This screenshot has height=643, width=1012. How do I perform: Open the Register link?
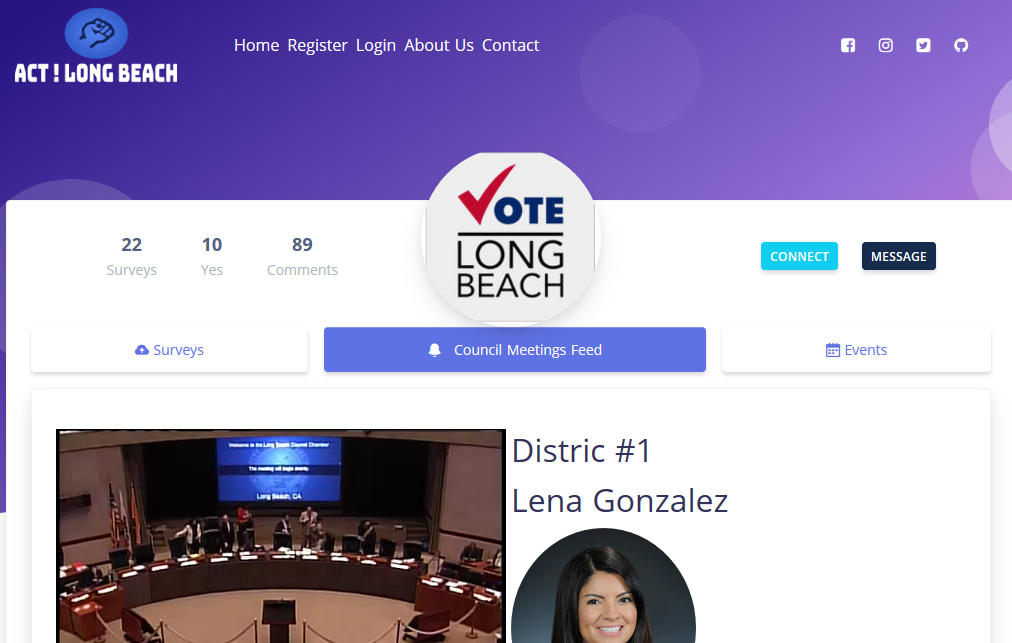coord(318,45)
